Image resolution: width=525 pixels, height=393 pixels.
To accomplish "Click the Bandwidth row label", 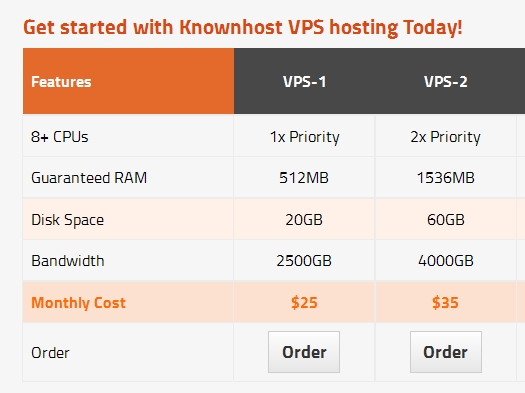I will (68, 261).
